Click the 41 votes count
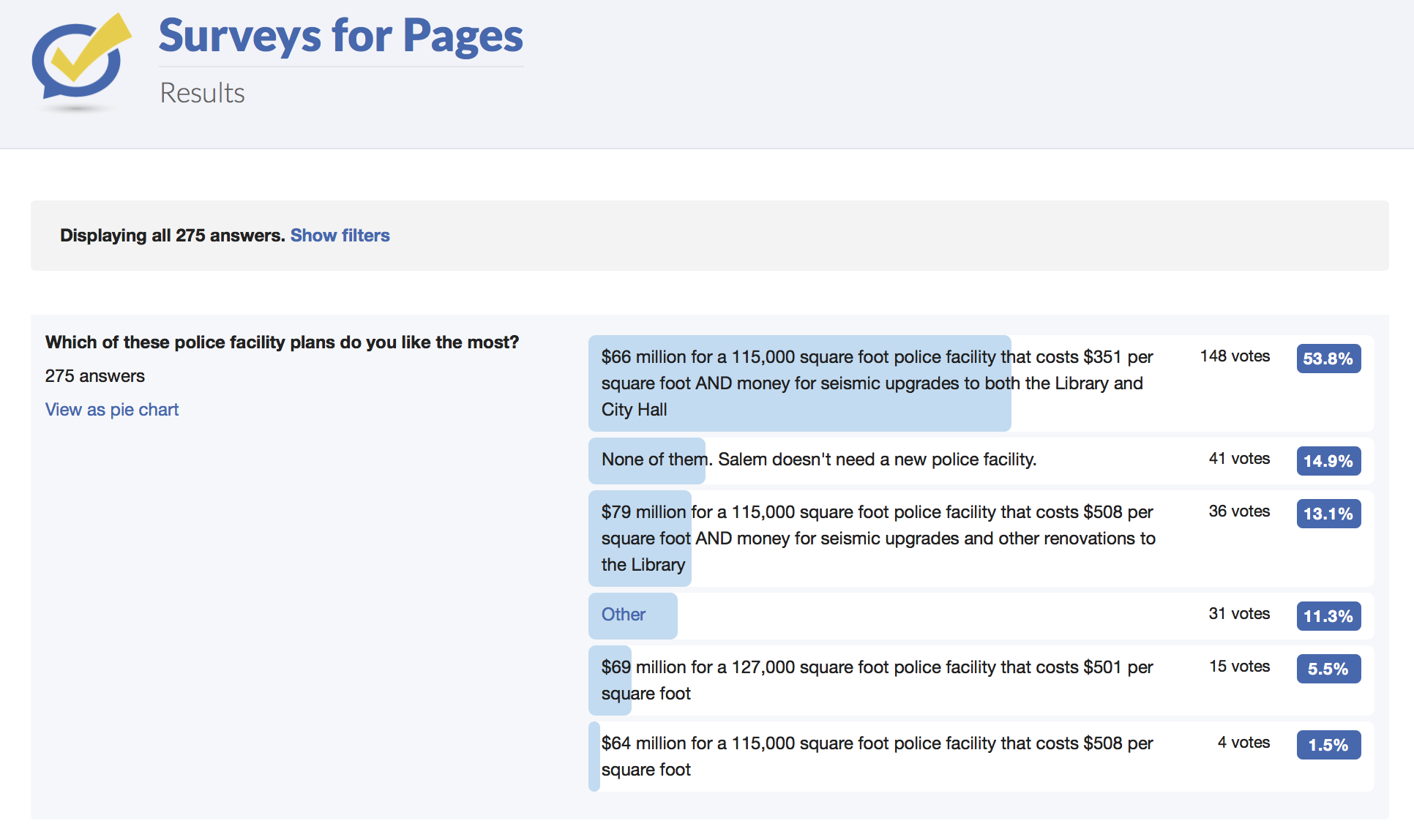The width and height of the screenshot is (1414, 840). click(1238, 459)
